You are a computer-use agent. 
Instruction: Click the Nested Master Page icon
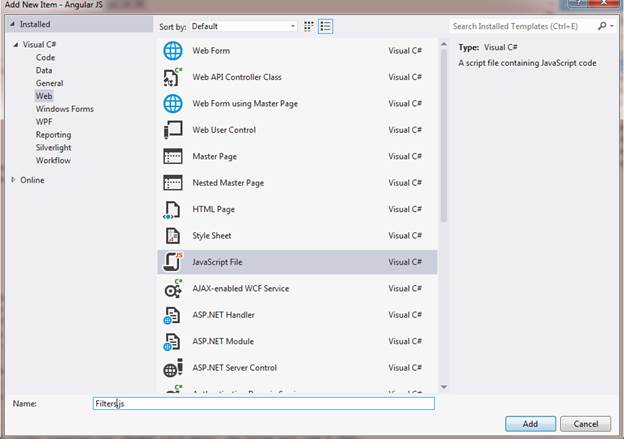[173, 183]
